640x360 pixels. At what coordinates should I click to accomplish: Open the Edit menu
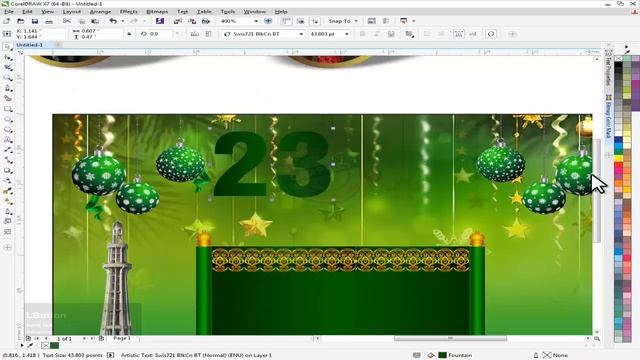[x=27, y=11]
